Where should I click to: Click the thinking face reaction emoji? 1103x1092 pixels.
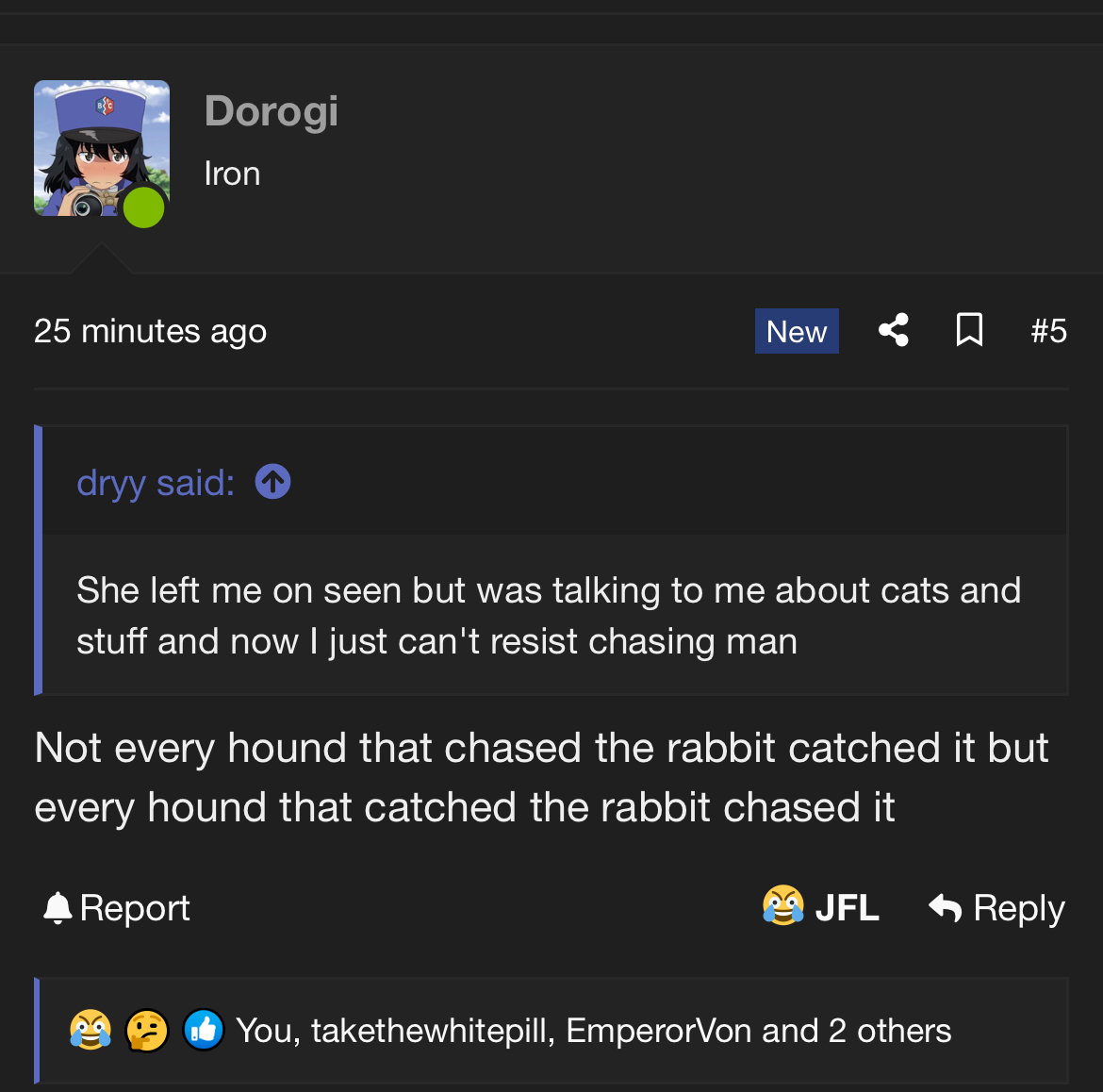point(147,1030)
